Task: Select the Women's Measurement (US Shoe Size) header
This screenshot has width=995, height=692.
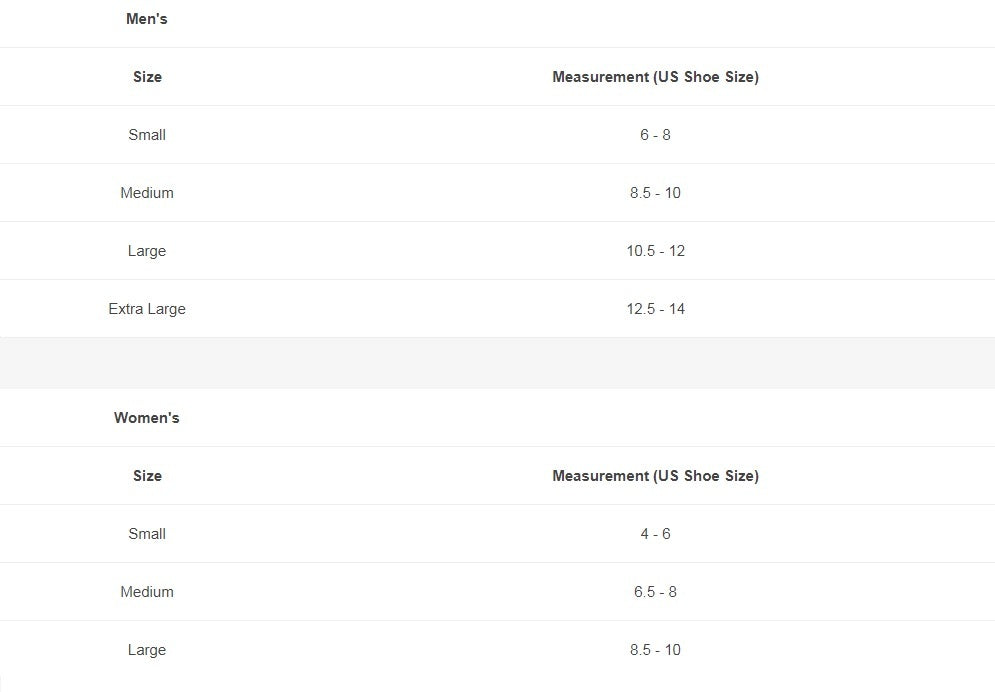Action: [655, 476]
